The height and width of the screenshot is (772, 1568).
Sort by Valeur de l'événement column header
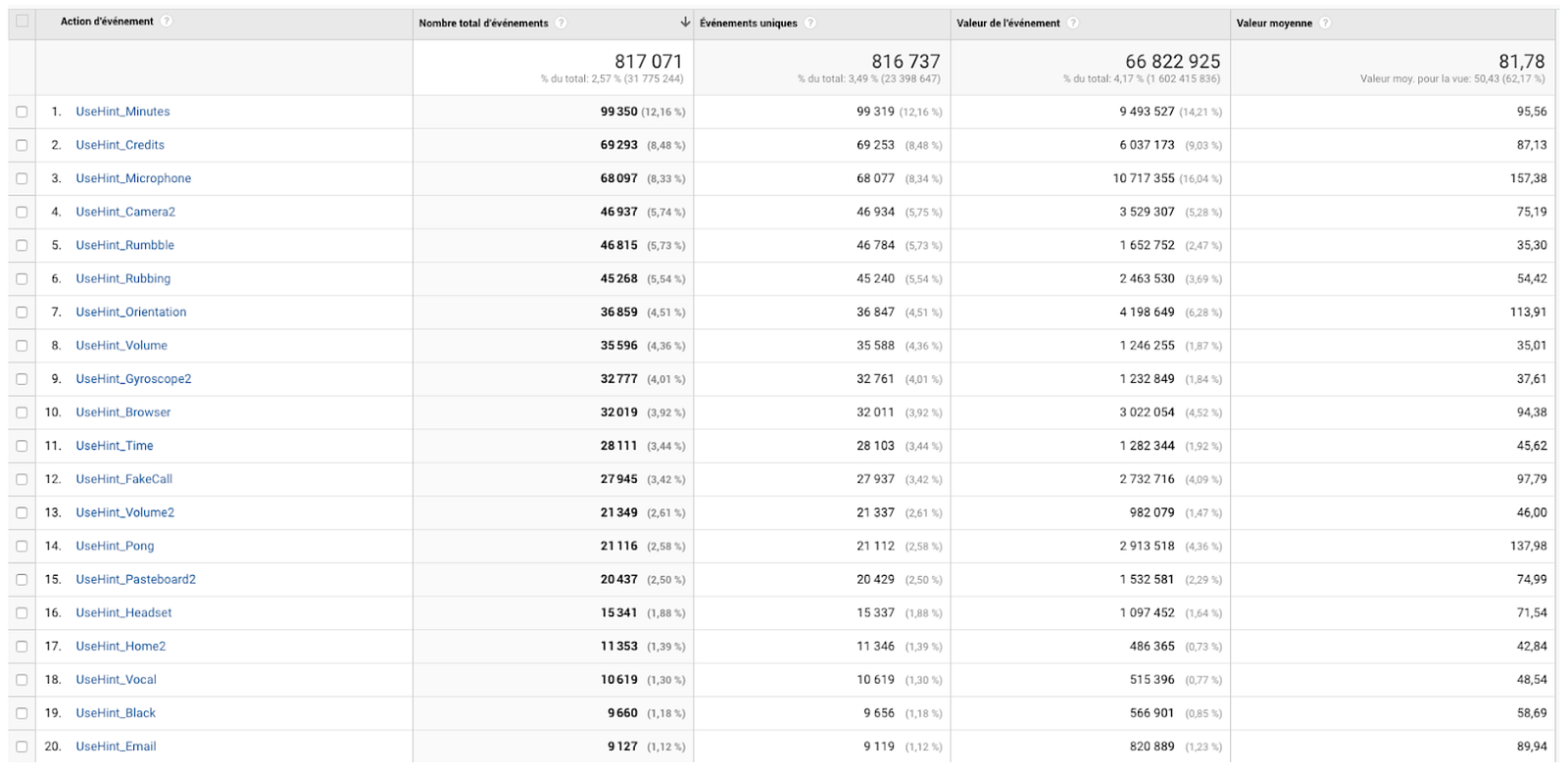click(x=1008, y=24)
